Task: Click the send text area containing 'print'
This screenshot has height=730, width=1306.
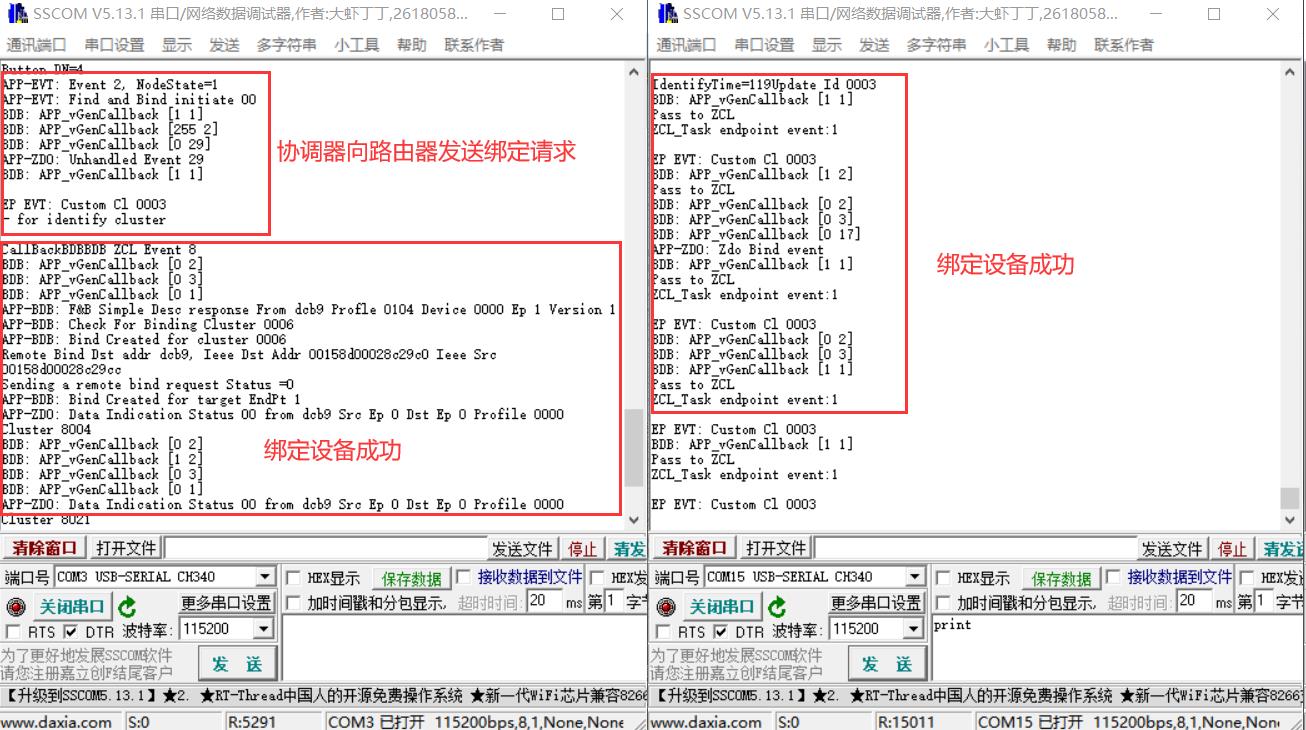Action: pos(1117,650)
